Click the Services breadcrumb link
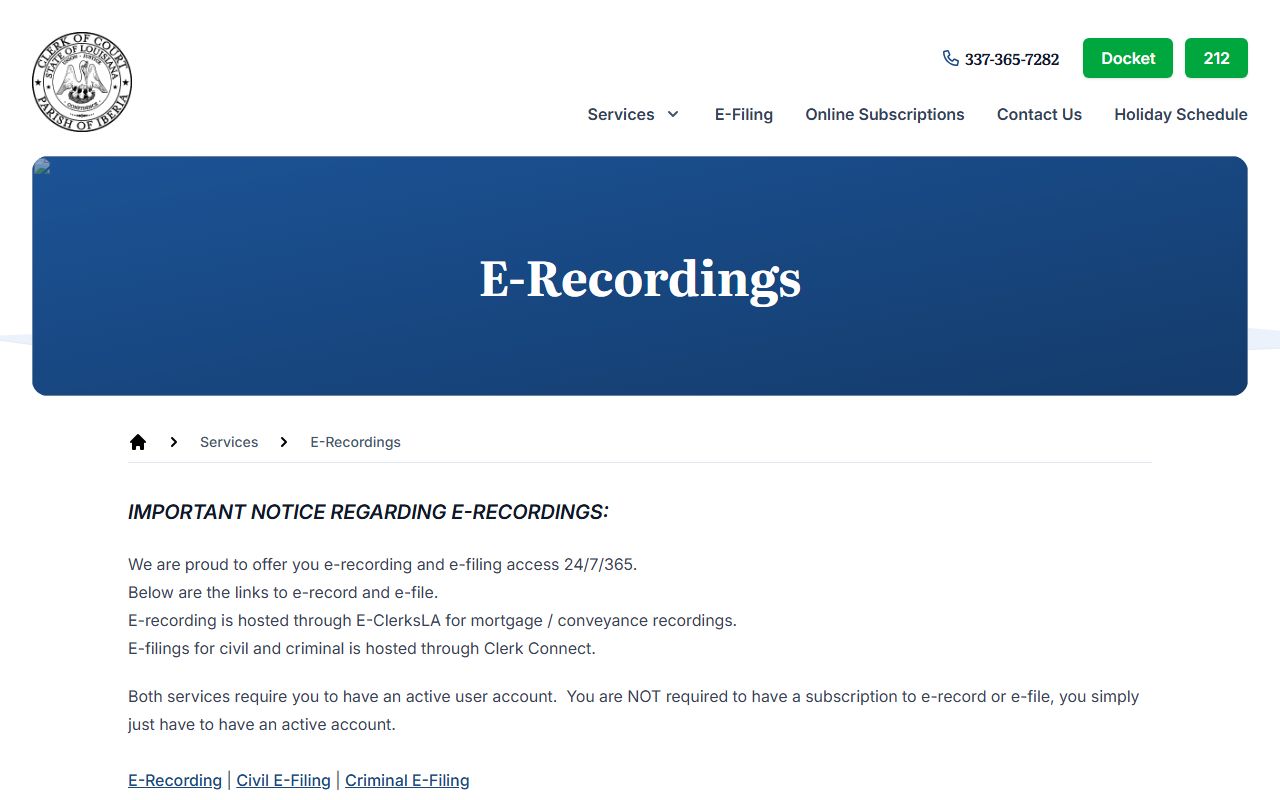Image resolution: width=1280 pixels, height=800 pixels. pyautogui.click(x=229, y=442)
